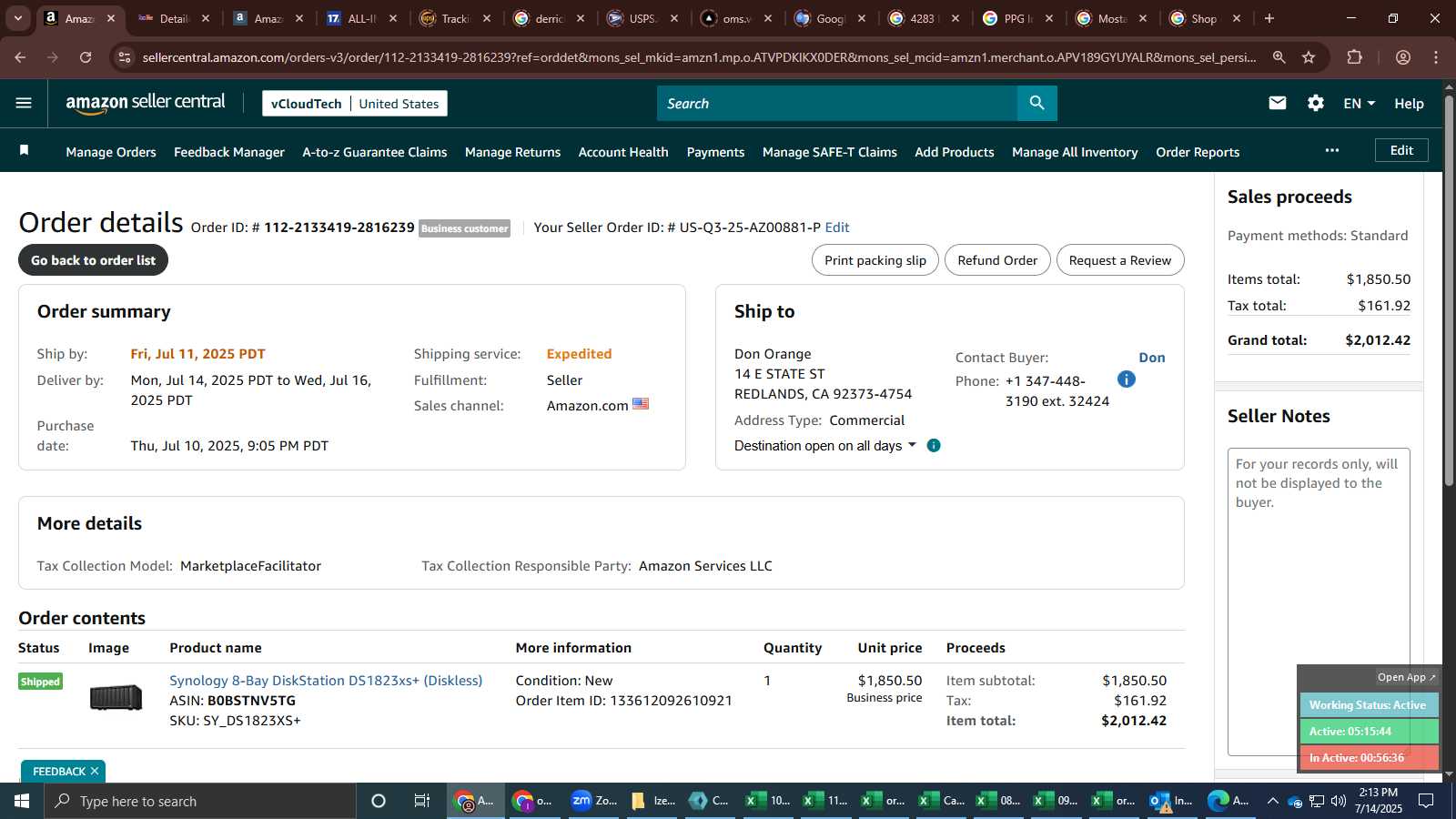View site information icon in address bar
The height and width of the screenshot is (819, 1456).
[x=126, y=57]
